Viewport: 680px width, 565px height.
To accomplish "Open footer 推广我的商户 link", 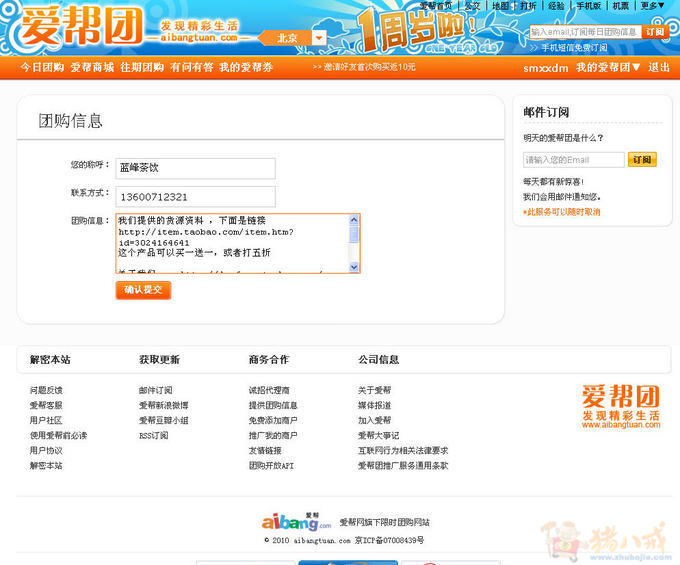I will (x=273, y=435).
